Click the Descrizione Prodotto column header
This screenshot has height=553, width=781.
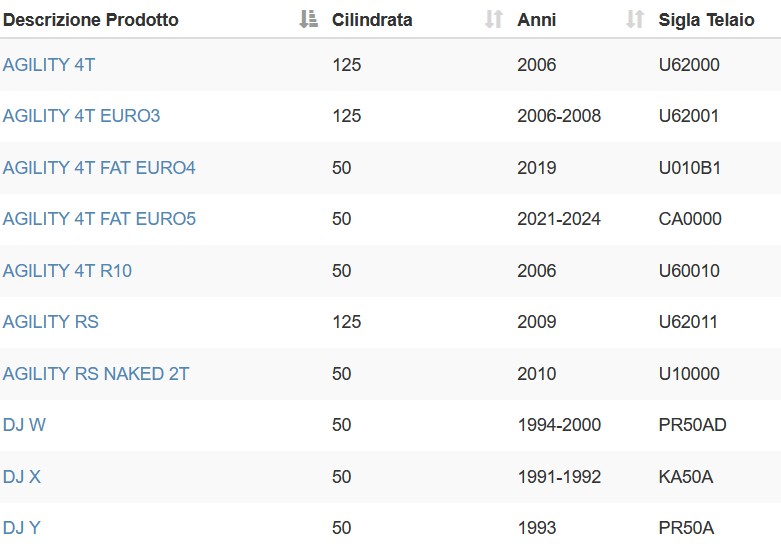(x=91, y=20)
